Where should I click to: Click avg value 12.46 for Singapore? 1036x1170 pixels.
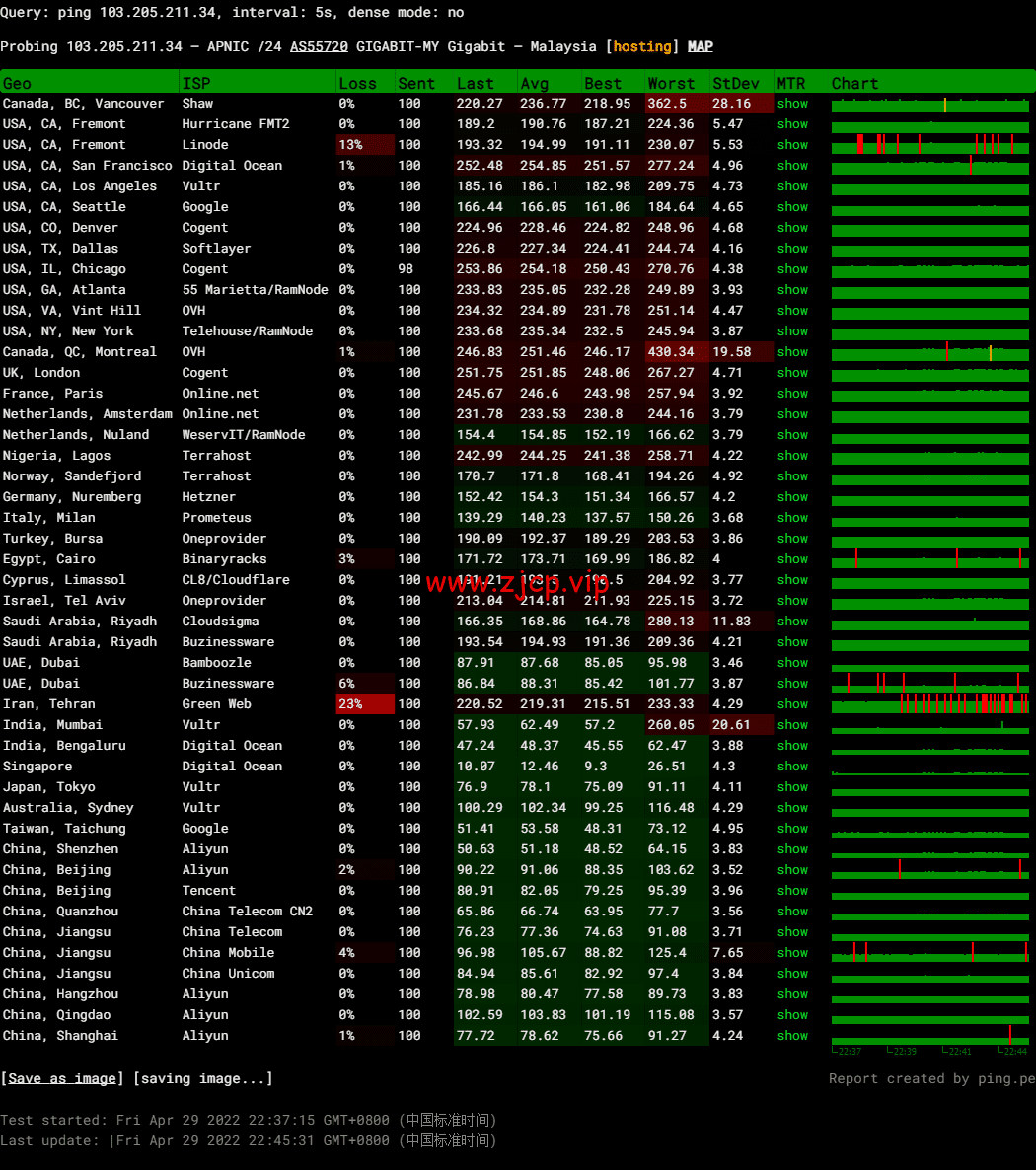(540, 767)
